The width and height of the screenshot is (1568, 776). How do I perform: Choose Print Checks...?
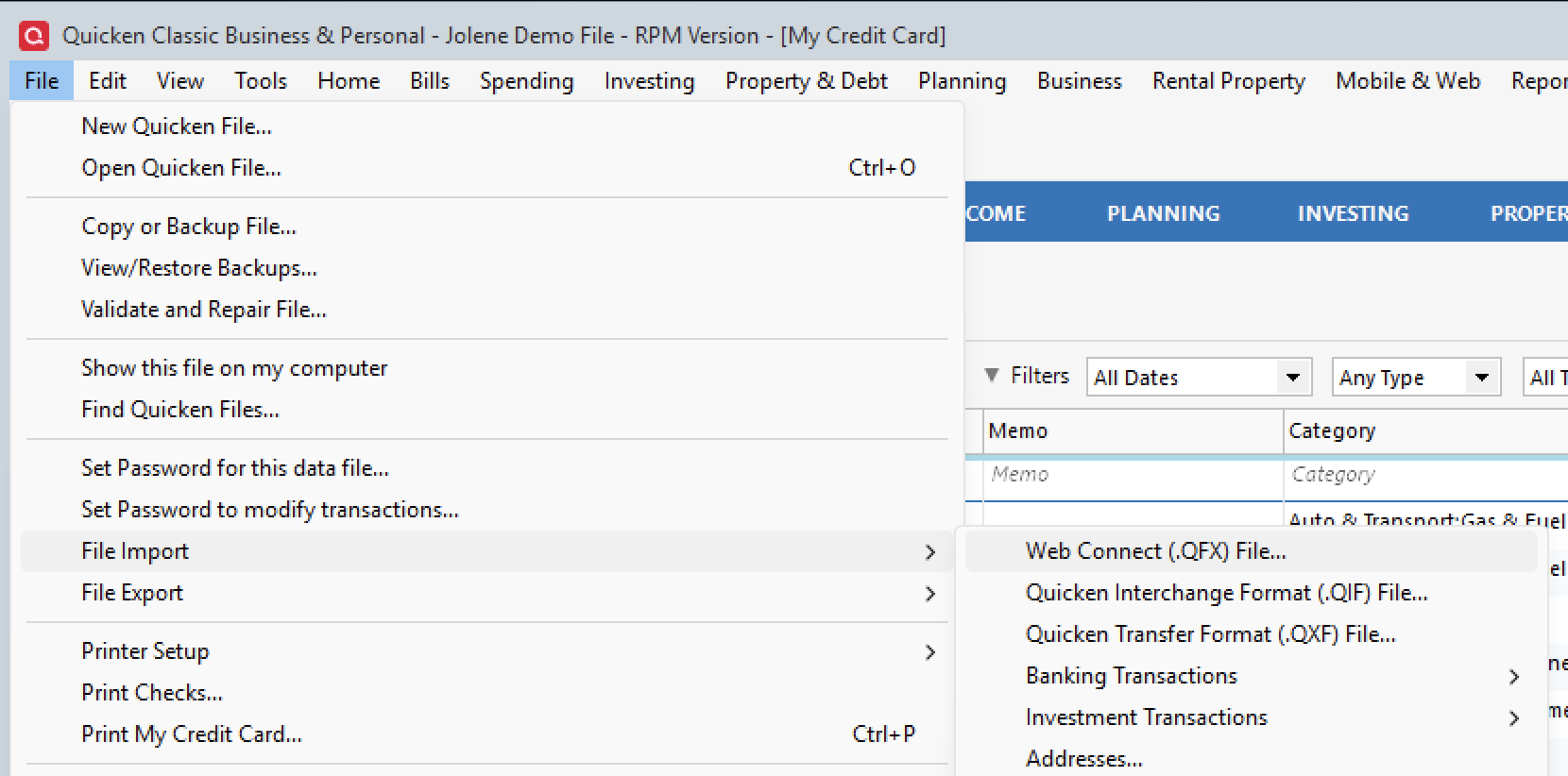(x=486, y=693)
